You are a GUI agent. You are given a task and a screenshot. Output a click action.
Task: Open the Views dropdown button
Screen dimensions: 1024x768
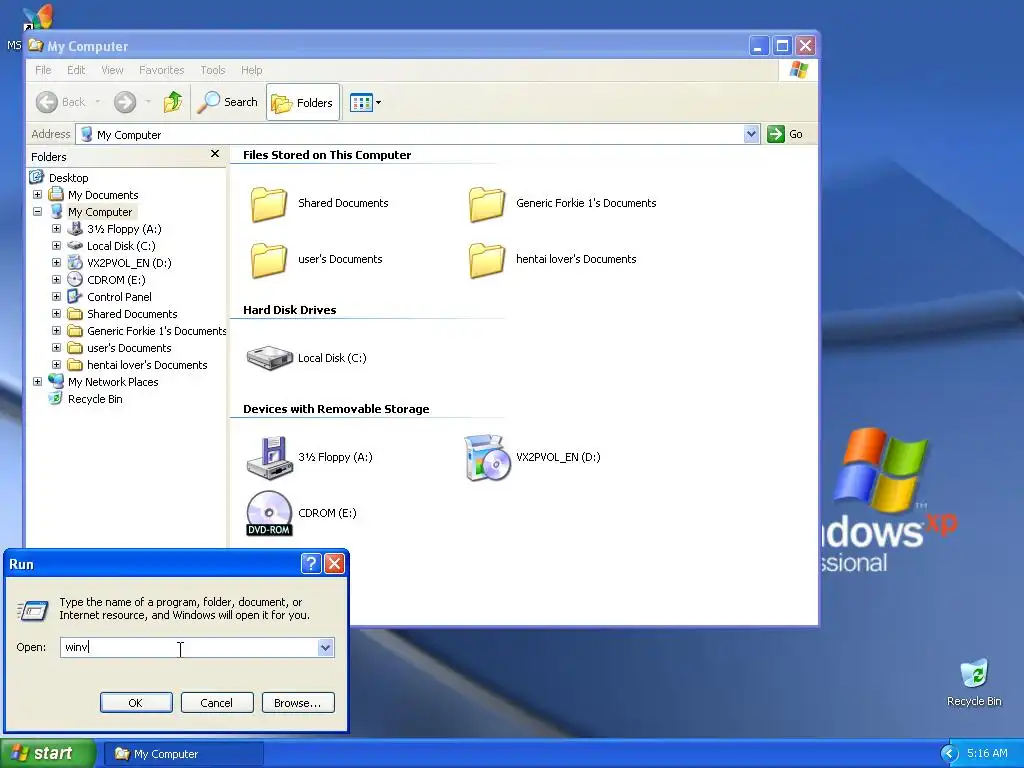tap(365, 103)
